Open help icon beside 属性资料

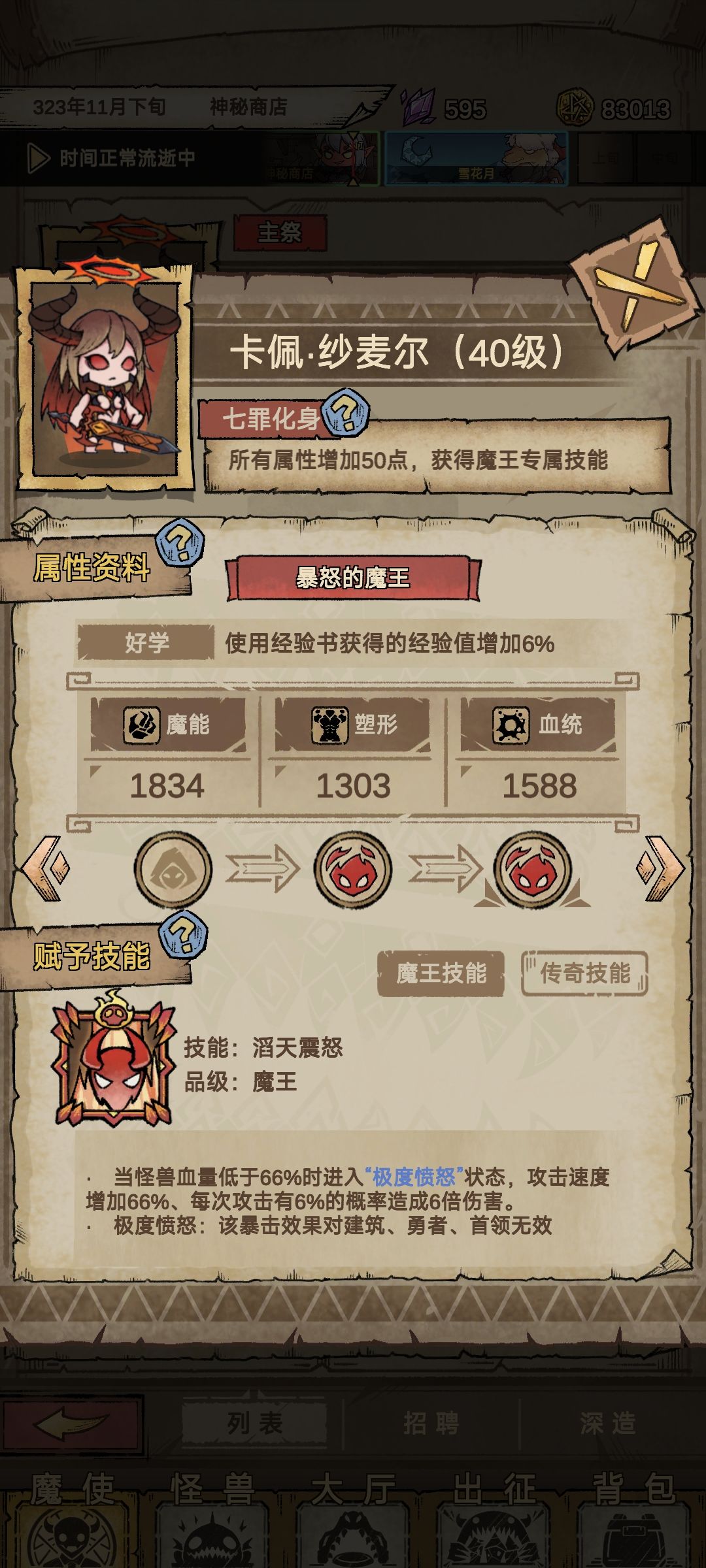click(x=180, y=542)
